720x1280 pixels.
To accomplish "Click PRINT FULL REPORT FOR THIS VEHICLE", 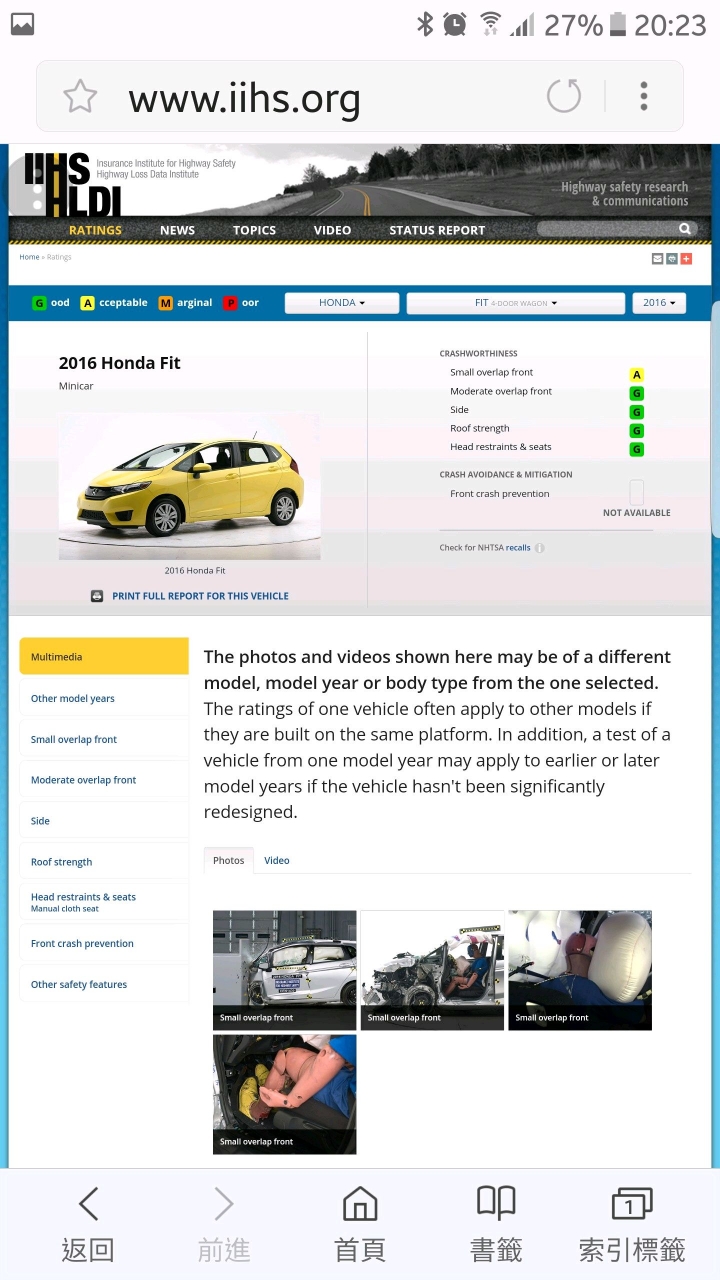I will pos(200,596).
